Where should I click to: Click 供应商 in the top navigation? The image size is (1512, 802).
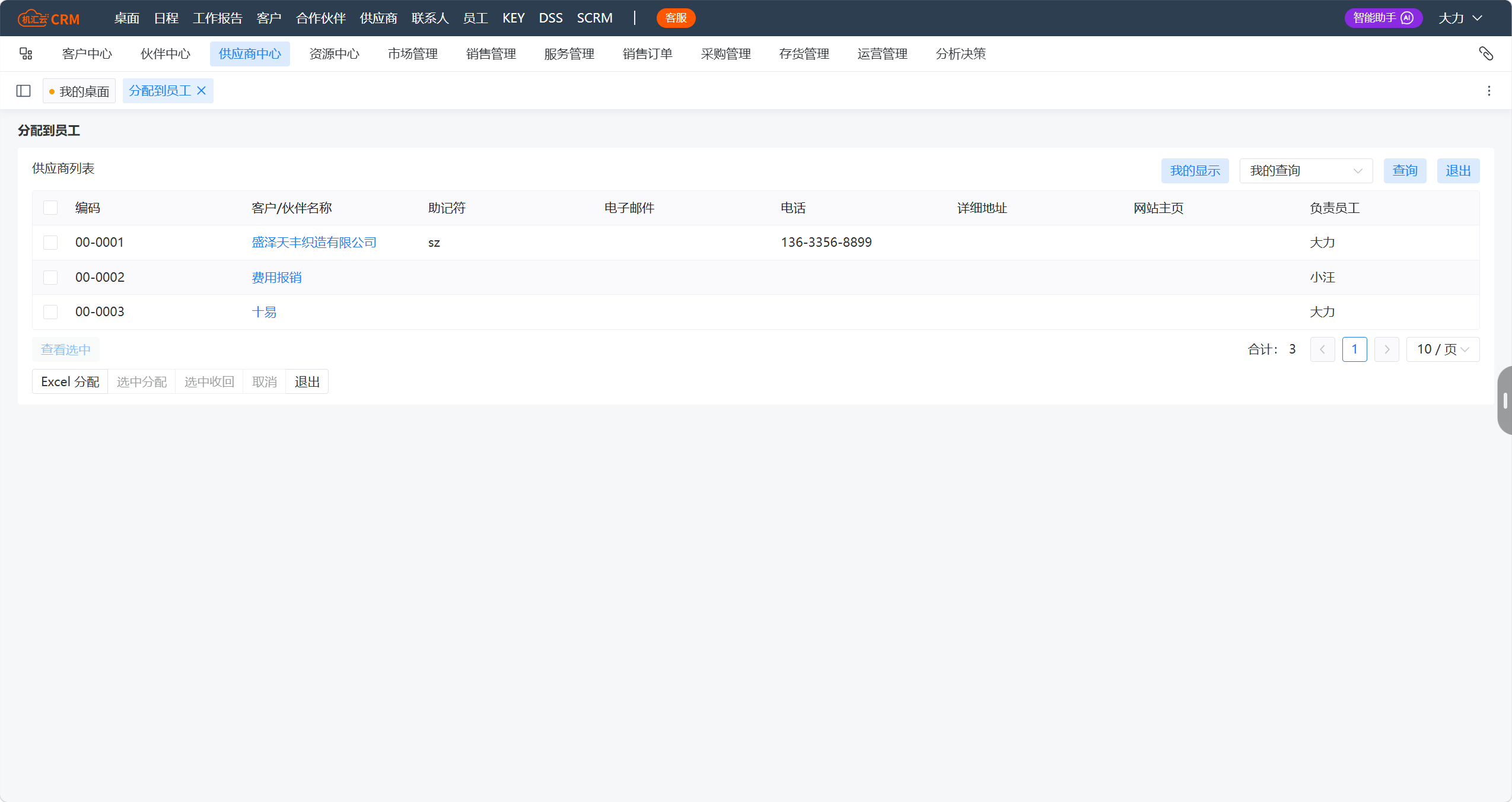(x=378, y=18)
